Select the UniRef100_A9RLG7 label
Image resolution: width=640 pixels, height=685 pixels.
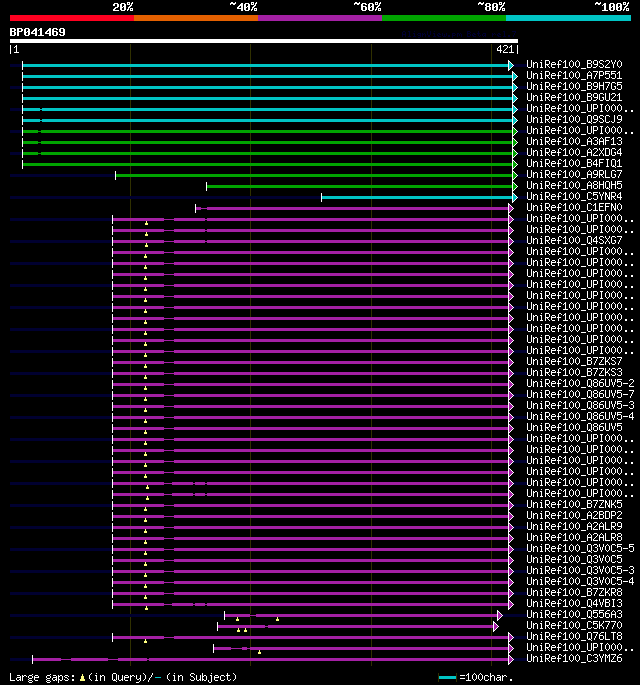[x=574, y=174]
